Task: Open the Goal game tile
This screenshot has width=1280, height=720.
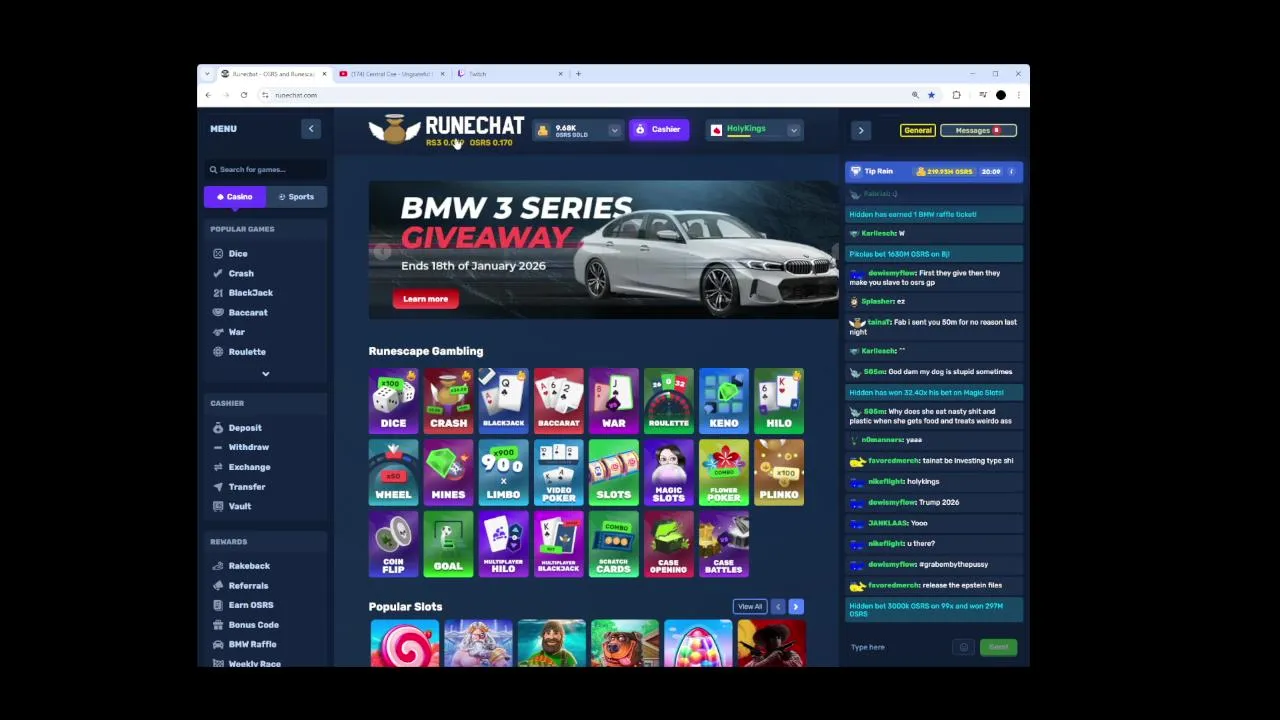Action: point(448,545)
